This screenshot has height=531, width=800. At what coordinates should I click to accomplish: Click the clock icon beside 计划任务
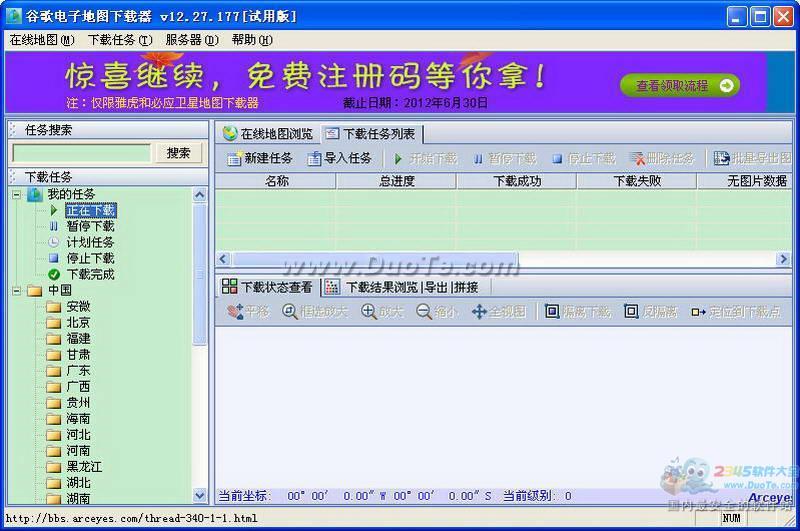tap(53, 242)
